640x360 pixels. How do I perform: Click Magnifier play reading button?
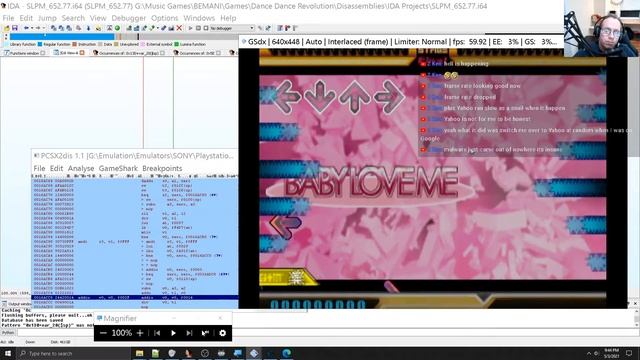pos(173,333)
